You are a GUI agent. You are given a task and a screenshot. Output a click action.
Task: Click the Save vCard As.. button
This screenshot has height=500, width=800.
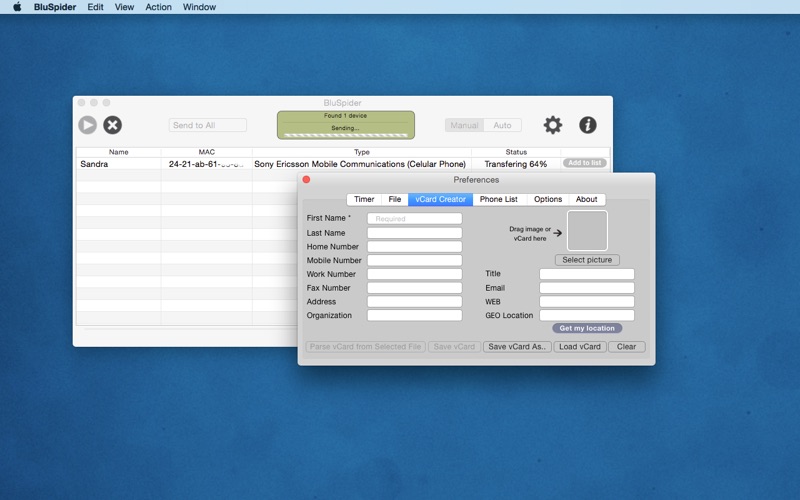(x=517, y=347)
